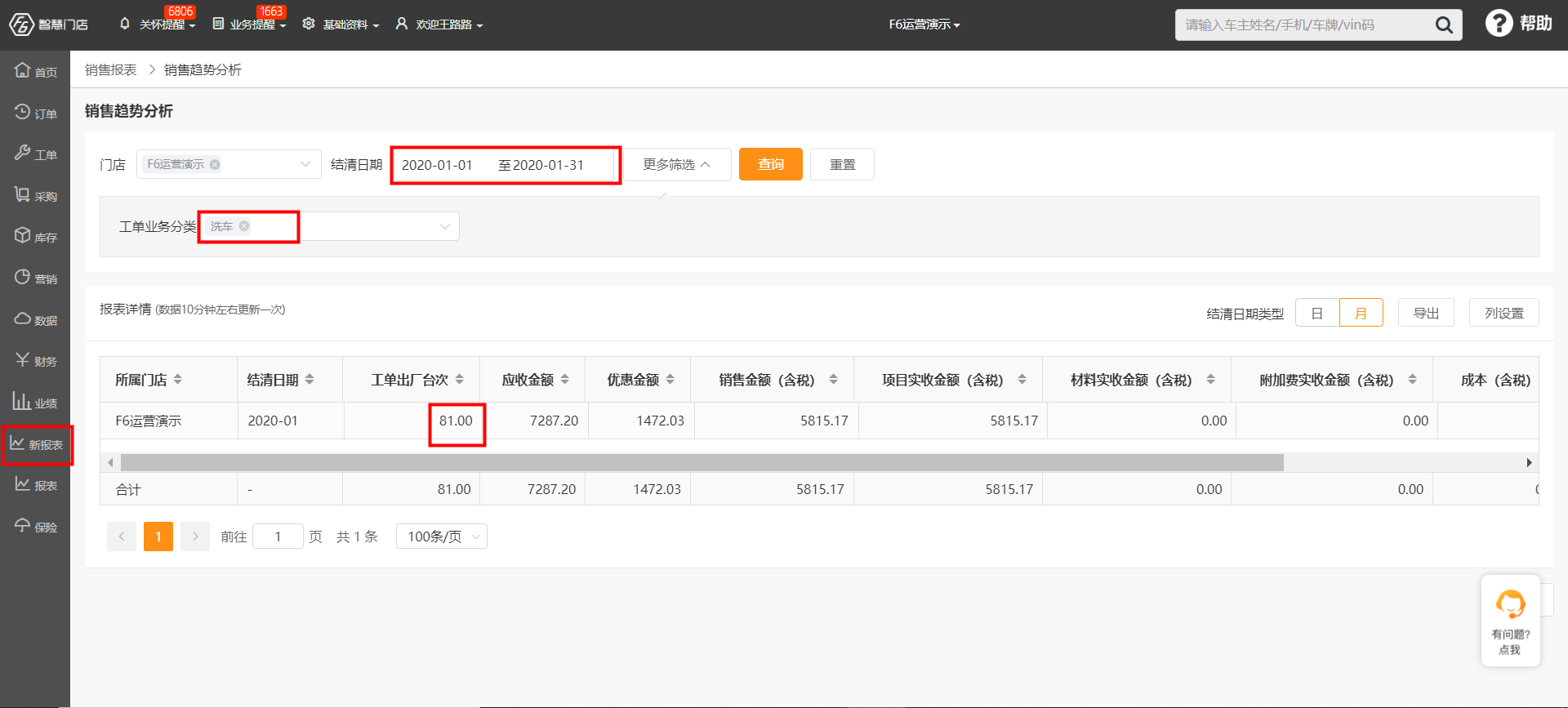
Task: Sort by 优惠金额 column
Action: tap(670, 380)
